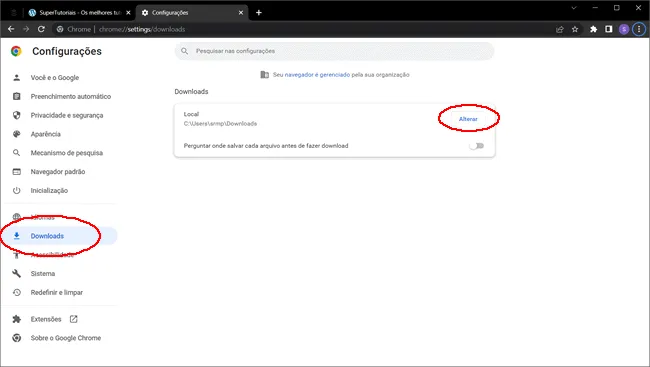
Task: Open a new tab with the plus button
Action: click(259, 12)
